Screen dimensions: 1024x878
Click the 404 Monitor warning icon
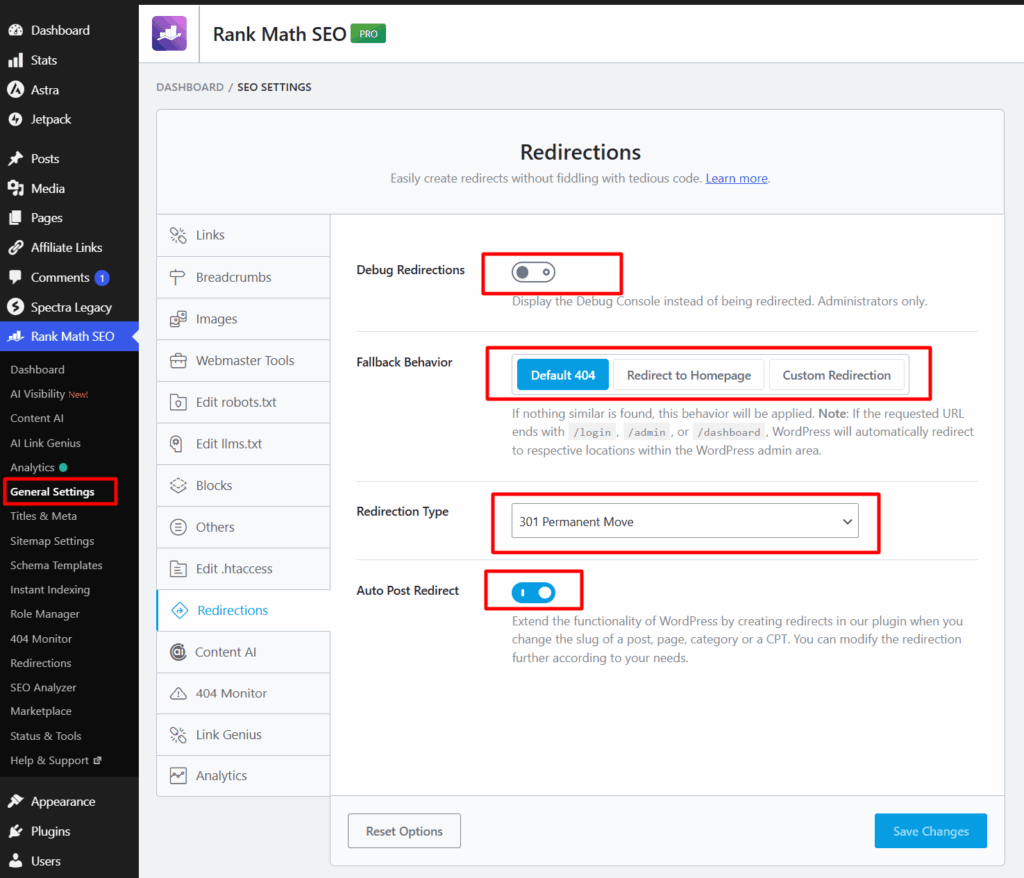[178, 694]
